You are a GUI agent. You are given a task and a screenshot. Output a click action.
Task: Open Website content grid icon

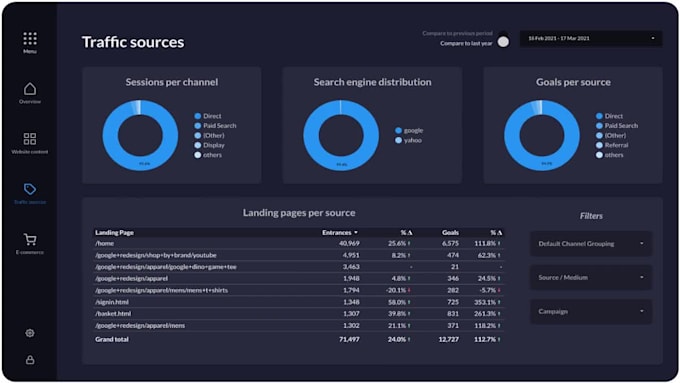point(30,139)
